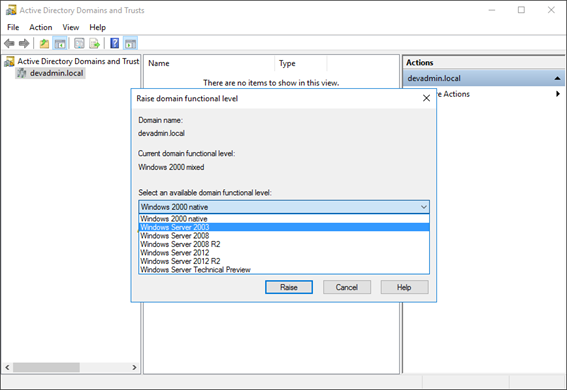Close the Raise domain functional level dialog

point(426,98)
